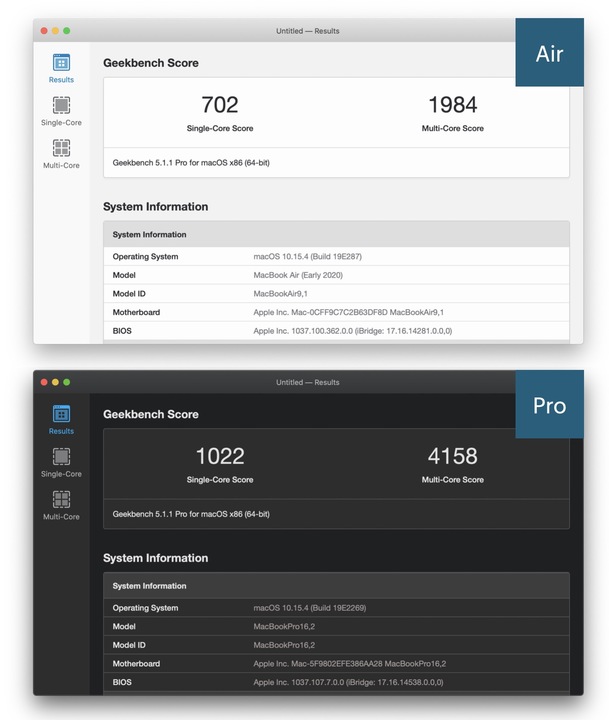Click Motherboard label in Pro window

point(136,664)
